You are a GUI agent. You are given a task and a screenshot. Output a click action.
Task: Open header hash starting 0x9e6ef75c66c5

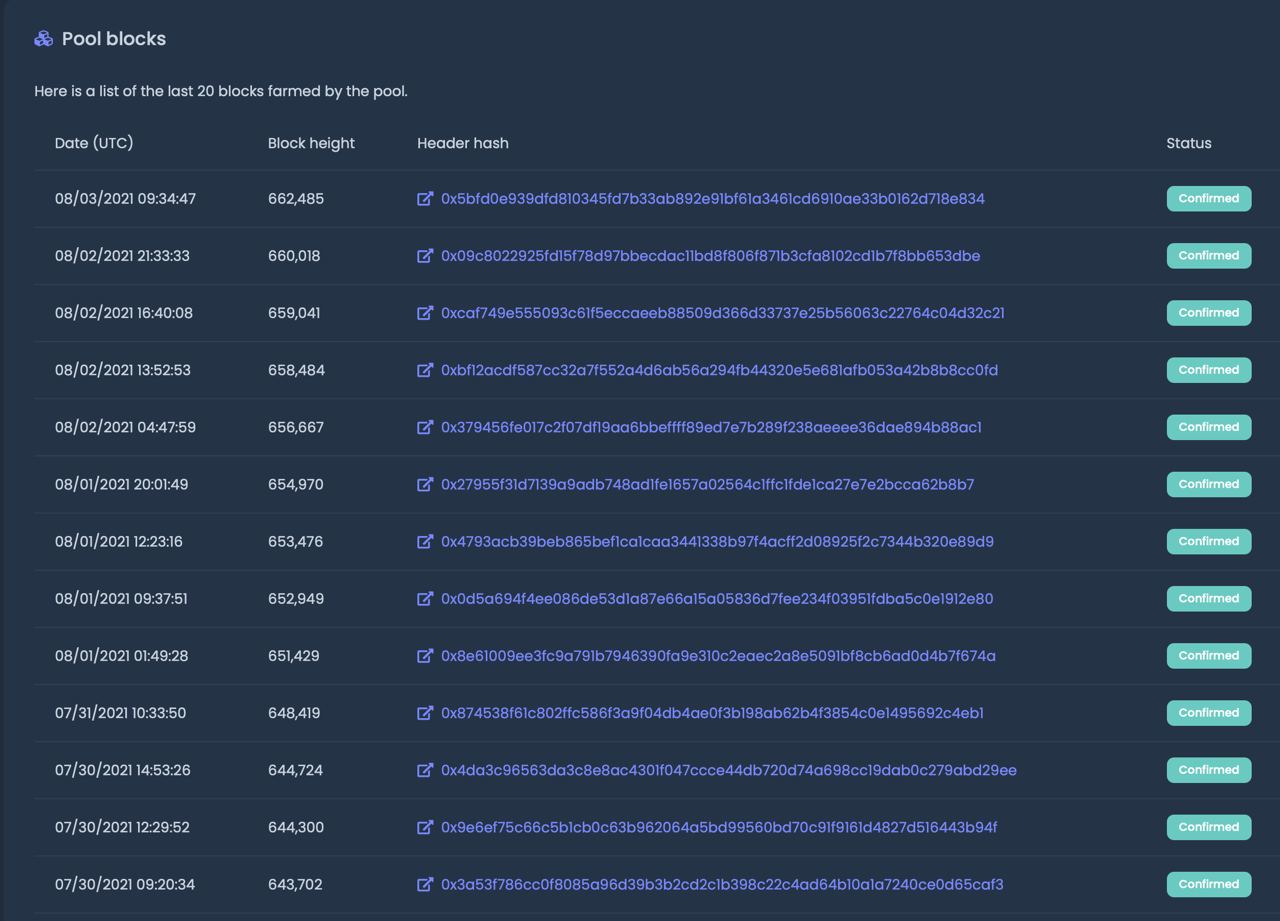719,827
